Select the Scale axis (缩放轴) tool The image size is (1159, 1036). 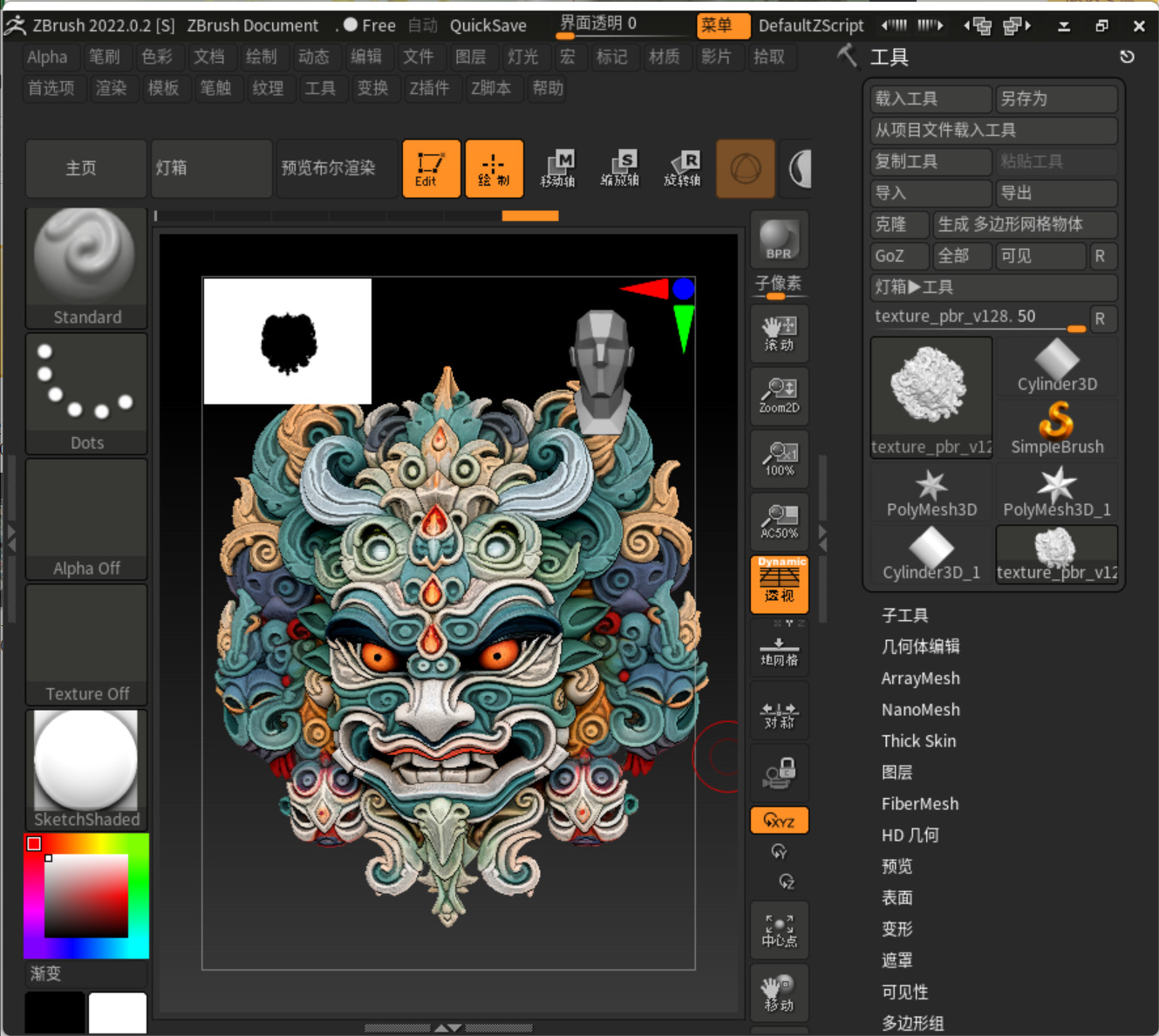coord(620,168)
